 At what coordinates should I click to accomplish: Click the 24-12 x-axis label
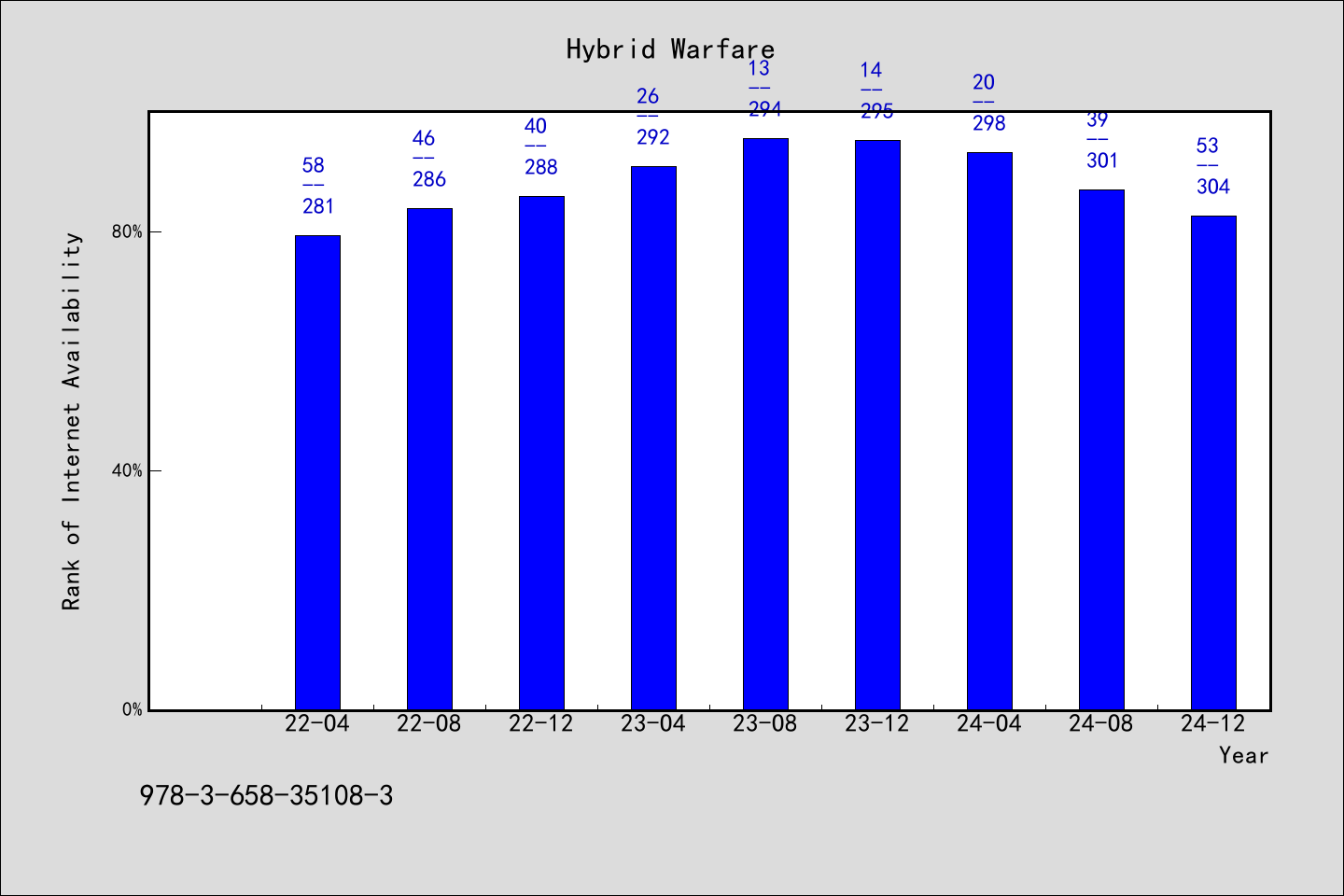click(x=1213, y=723)
